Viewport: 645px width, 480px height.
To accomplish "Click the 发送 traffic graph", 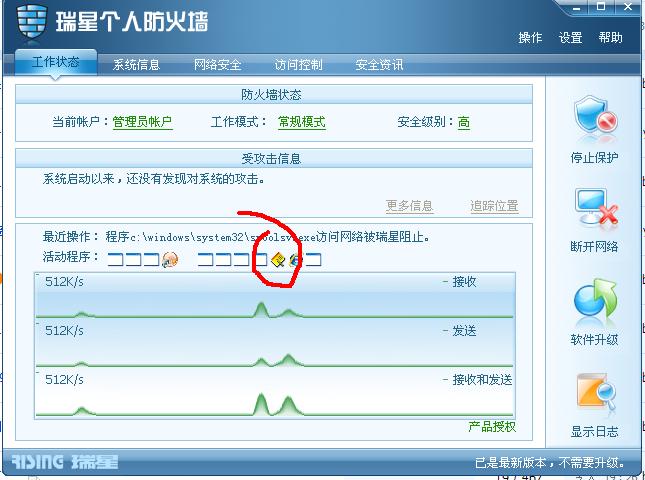I will pos(274,344).
